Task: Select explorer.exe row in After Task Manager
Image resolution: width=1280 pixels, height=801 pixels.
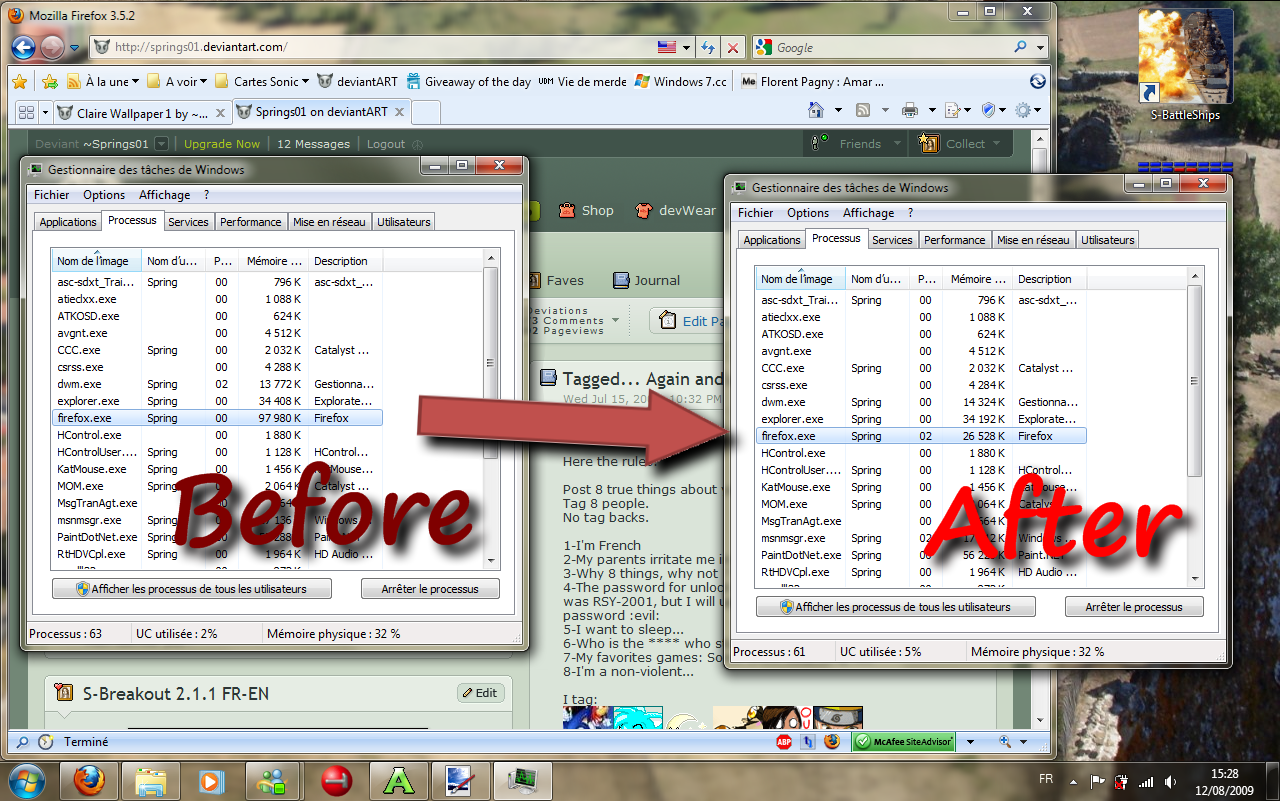Action: tap(921, 419)
